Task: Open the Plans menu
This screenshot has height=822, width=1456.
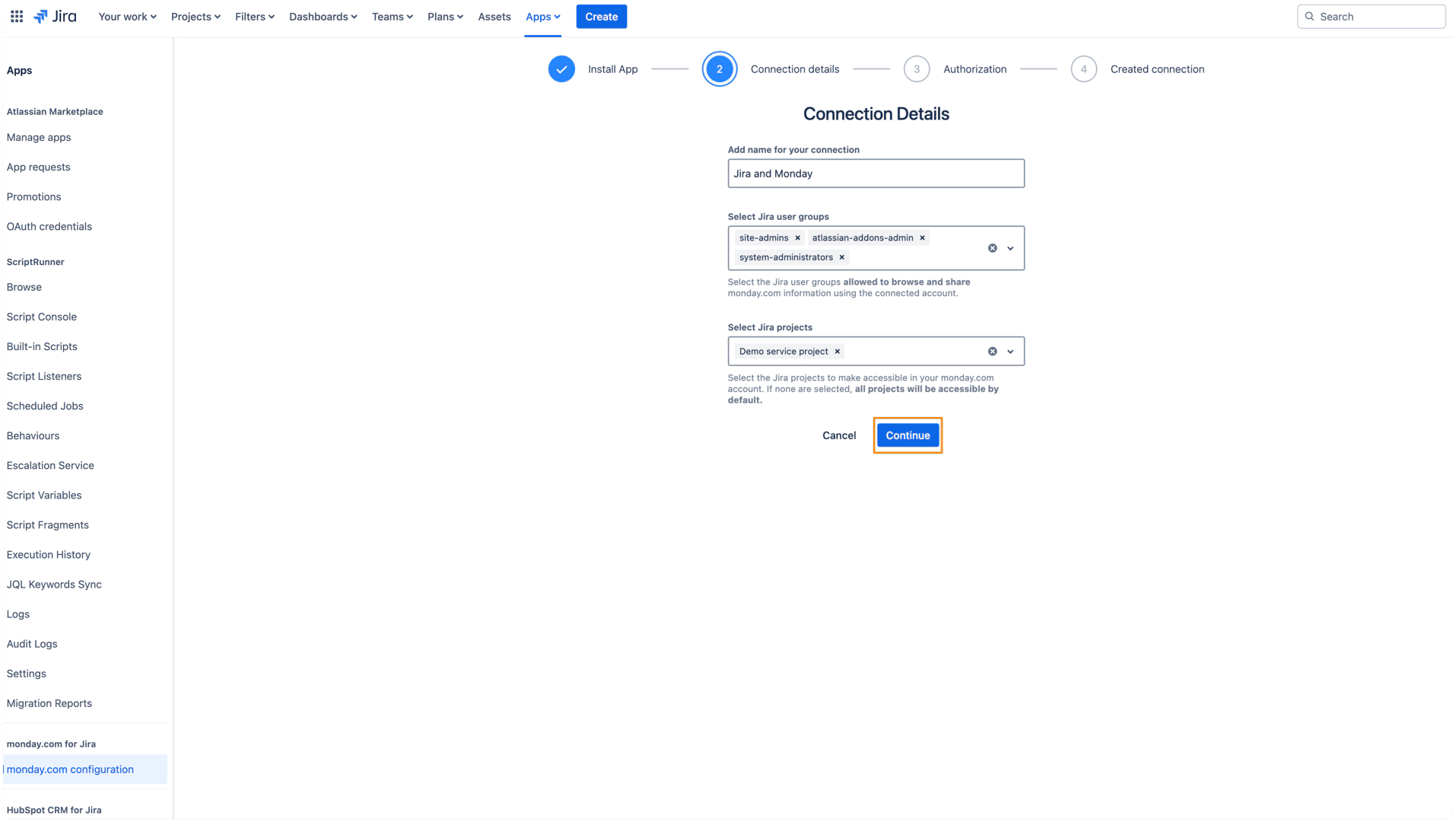Action: coord(445,16)
